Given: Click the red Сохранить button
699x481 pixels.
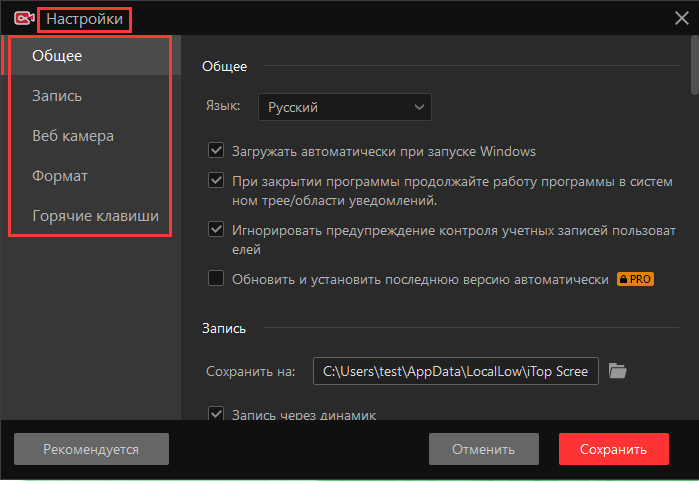Looking at the screenshot, I should 614,449.
